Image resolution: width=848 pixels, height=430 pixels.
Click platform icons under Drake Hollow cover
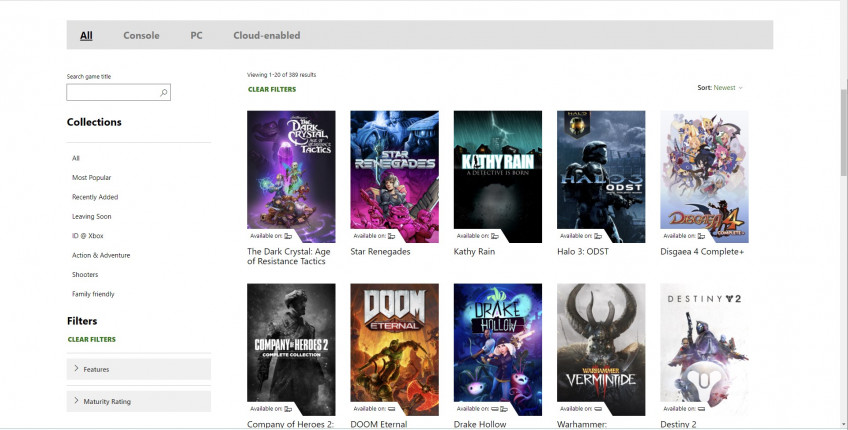tap(499, 409)
